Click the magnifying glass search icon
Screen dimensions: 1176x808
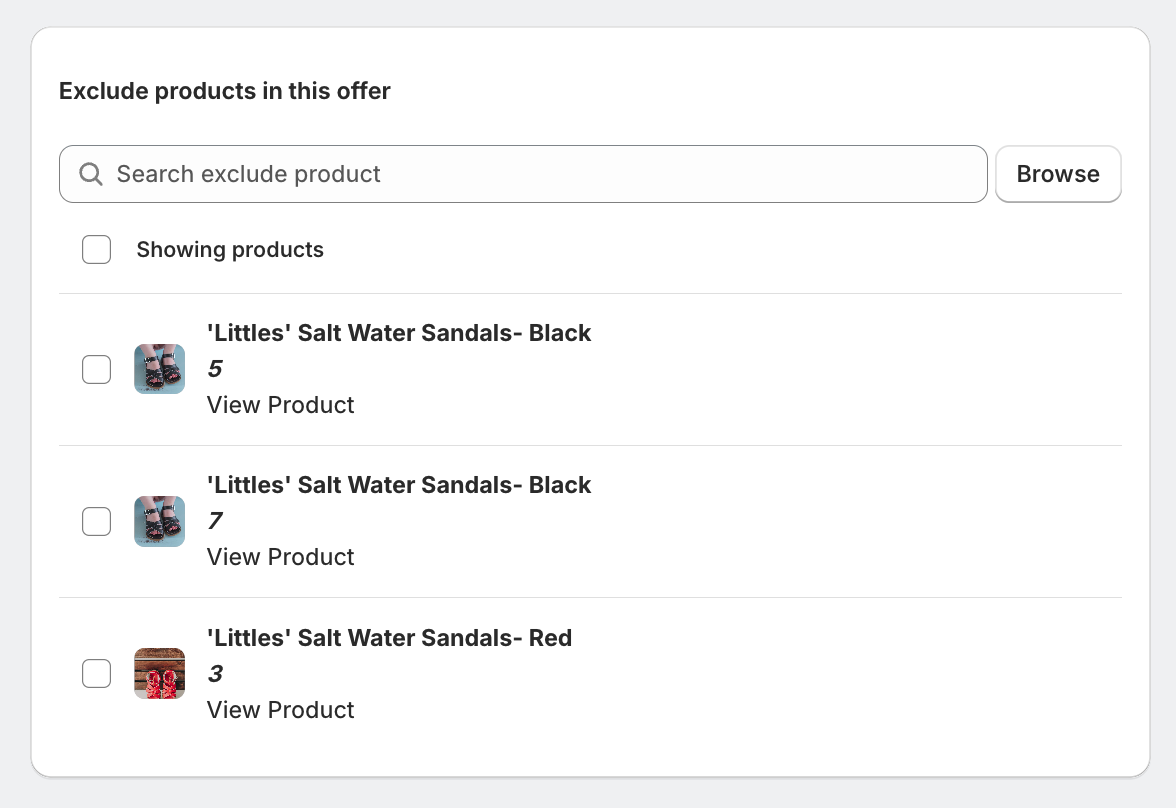pos(91,174)
